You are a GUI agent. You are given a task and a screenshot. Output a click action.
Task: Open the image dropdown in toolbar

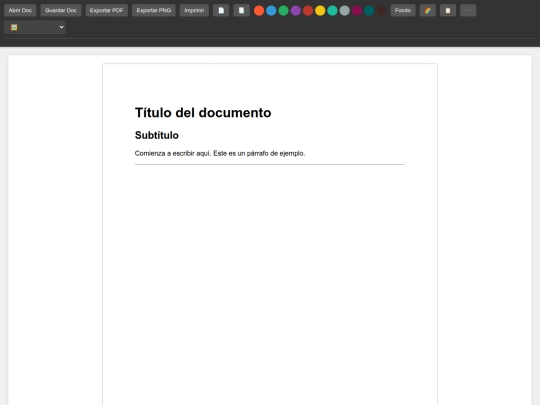click(35, 27)
